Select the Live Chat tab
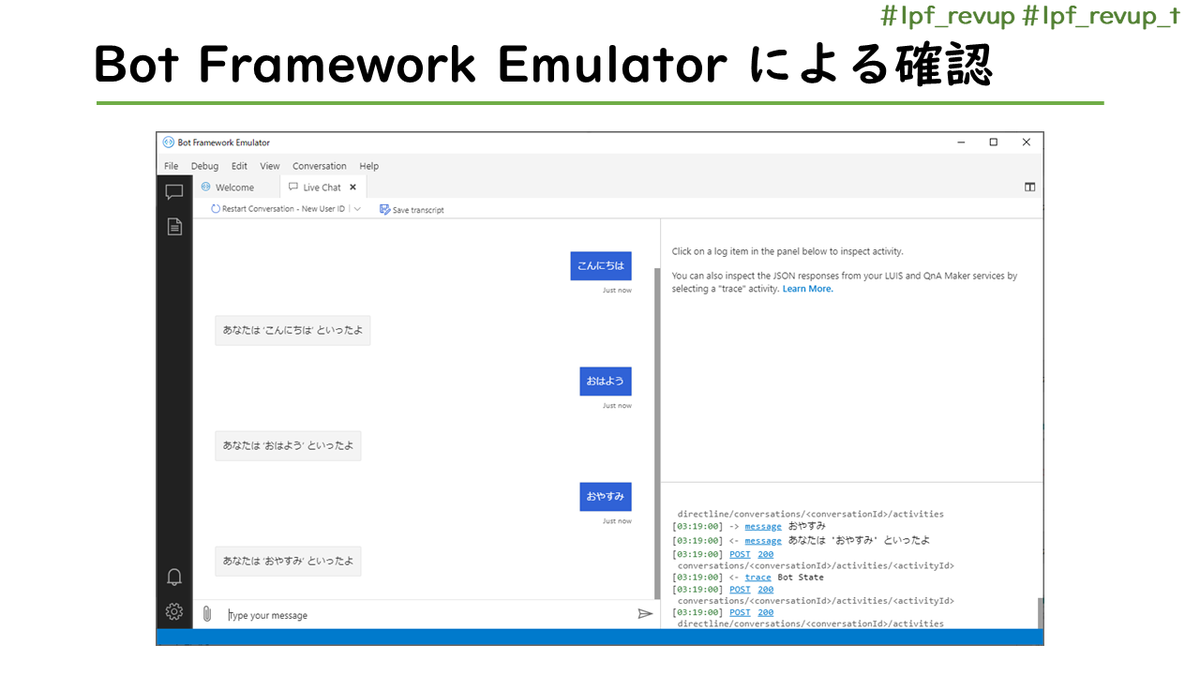 (x=322, y=187)
